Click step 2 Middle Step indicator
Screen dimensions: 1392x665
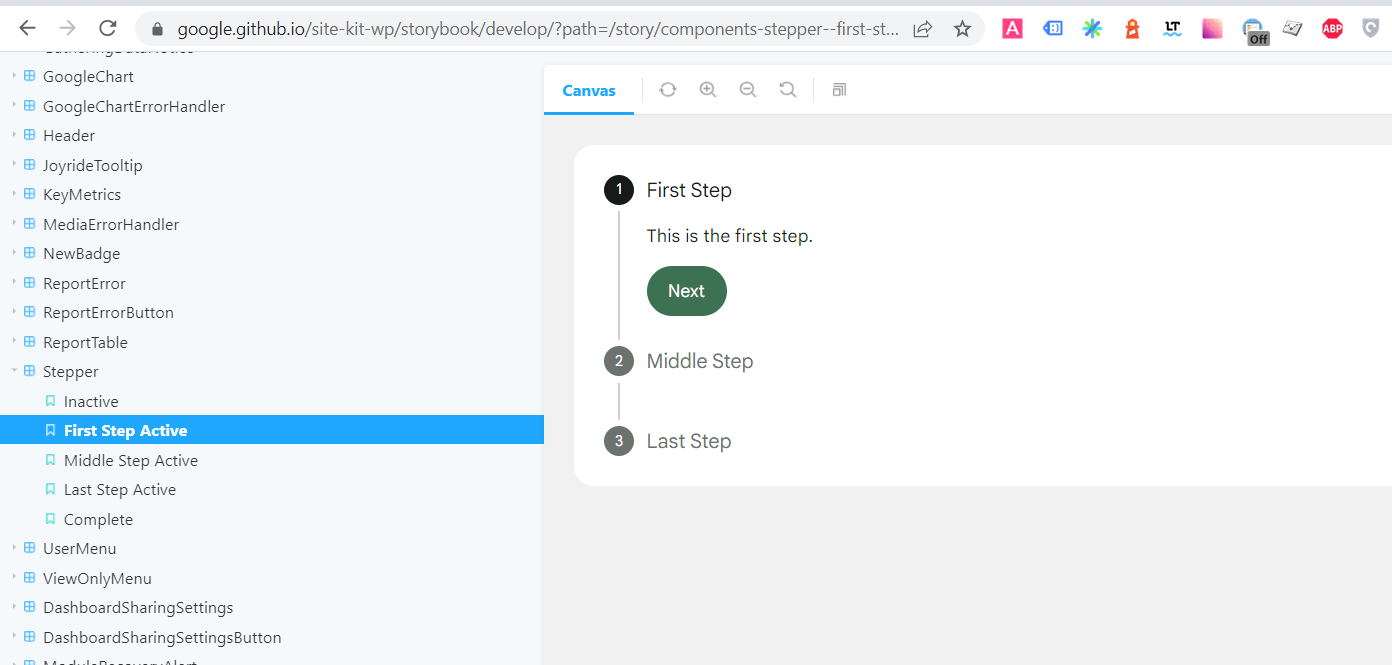(618, 361)
